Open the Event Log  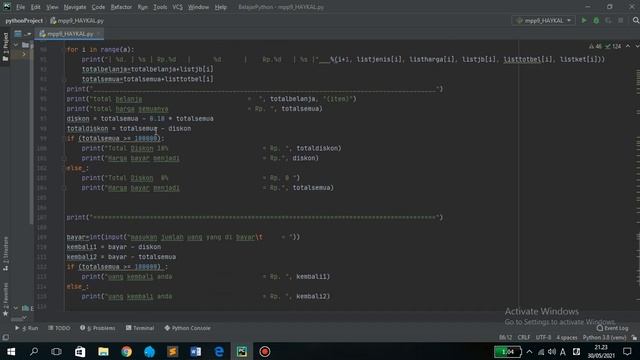tap(612, 328)
